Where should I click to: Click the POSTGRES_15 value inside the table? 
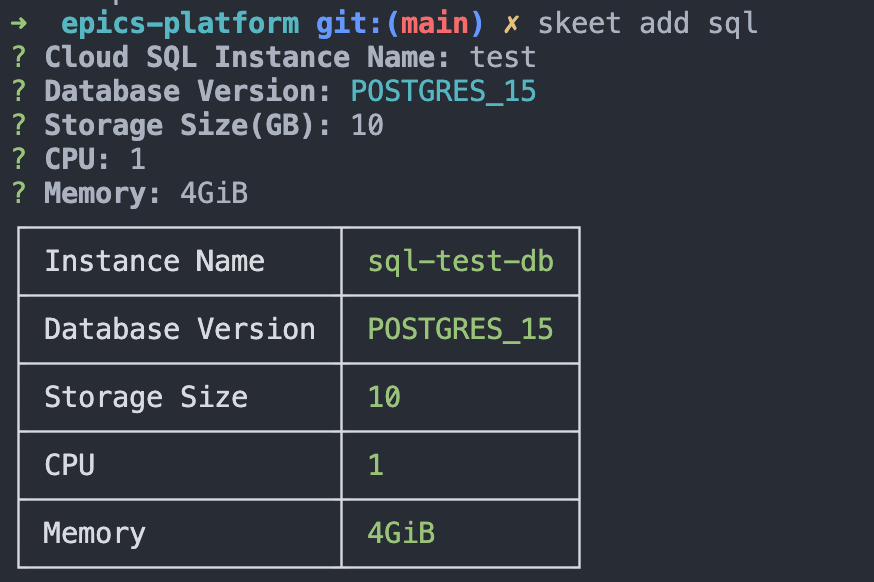(460, 329)
